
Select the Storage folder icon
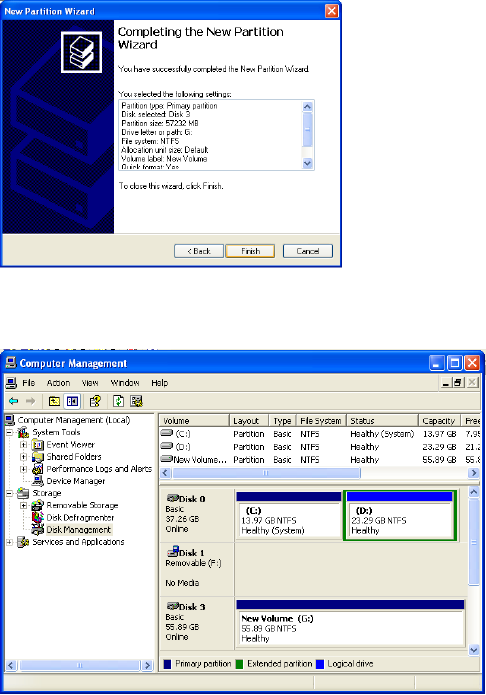[x=23, y=493]
